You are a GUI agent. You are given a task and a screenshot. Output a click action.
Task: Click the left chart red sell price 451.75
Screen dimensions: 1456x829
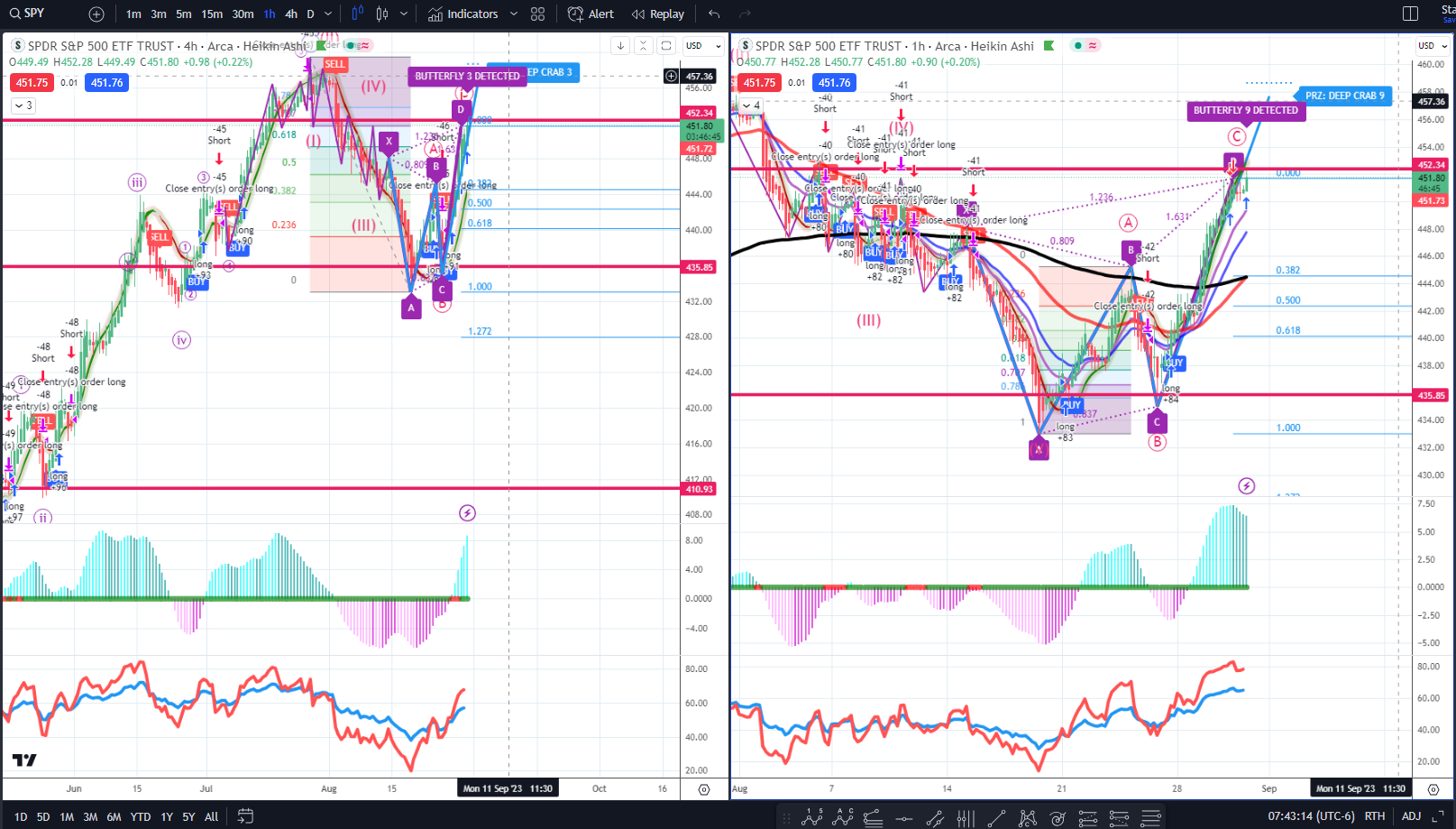point(32,83)
